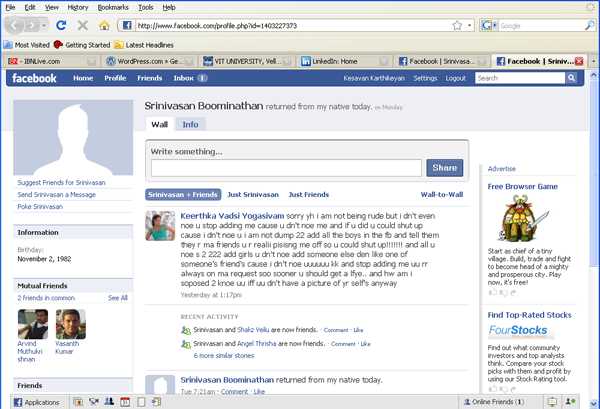The height and width of the screenshot is (409, 600).
Task: Select the Just Srinivasan wall filter
Action: tap(253, 194)
